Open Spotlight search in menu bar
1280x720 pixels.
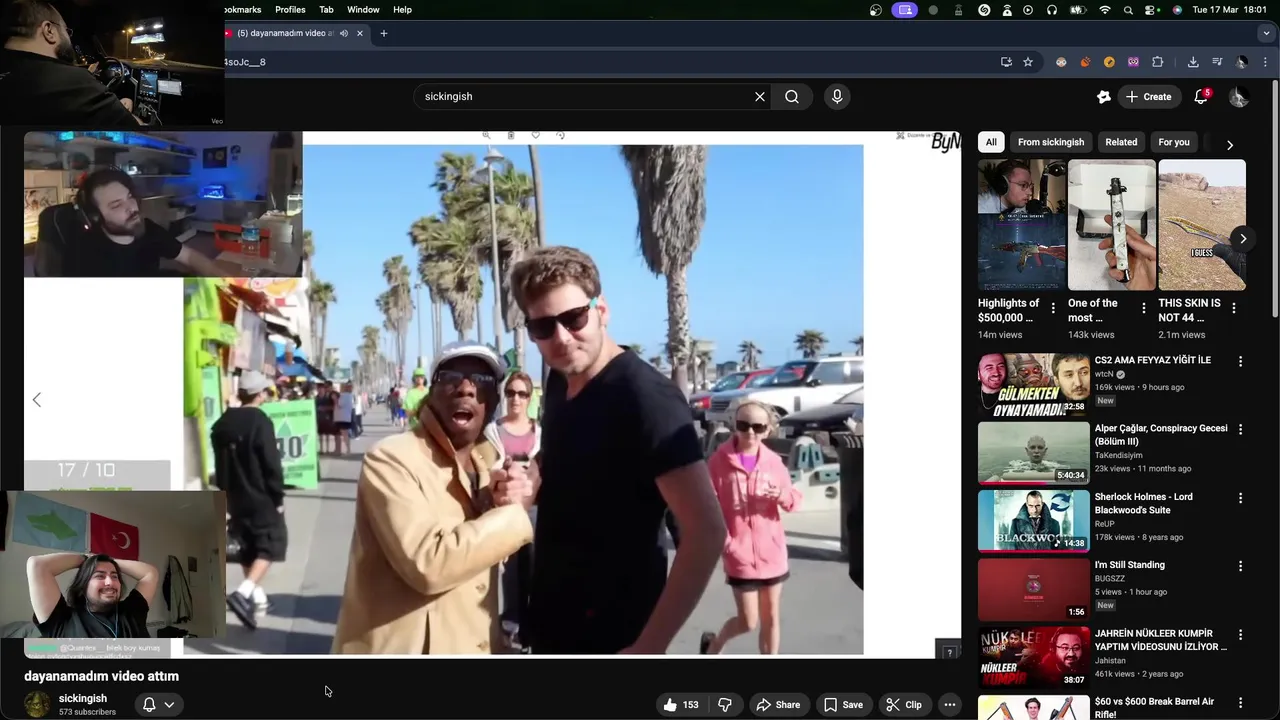[x=1128, y=10]
